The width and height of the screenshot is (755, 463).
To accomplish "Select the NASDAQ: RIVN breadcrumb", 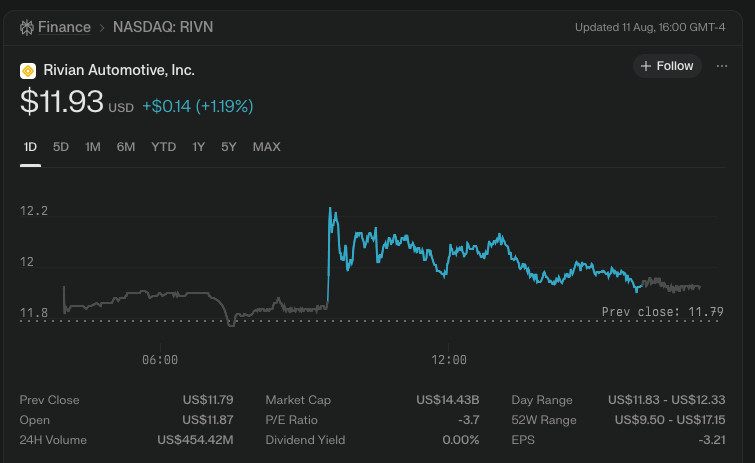I will click(x=163, y=27).
